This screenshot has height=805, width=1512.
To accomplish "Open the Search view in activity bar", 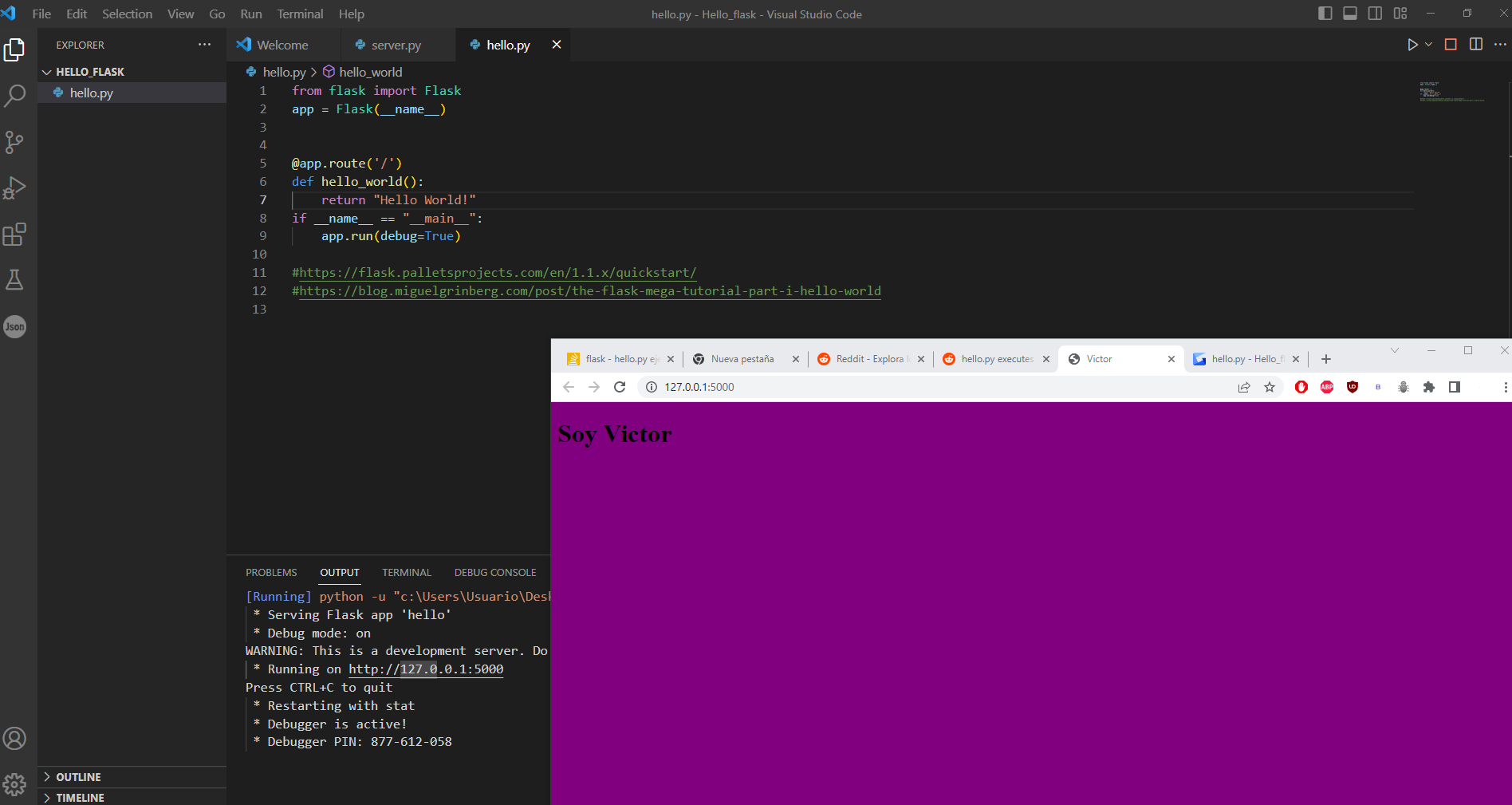I will (x=14, y=96).
